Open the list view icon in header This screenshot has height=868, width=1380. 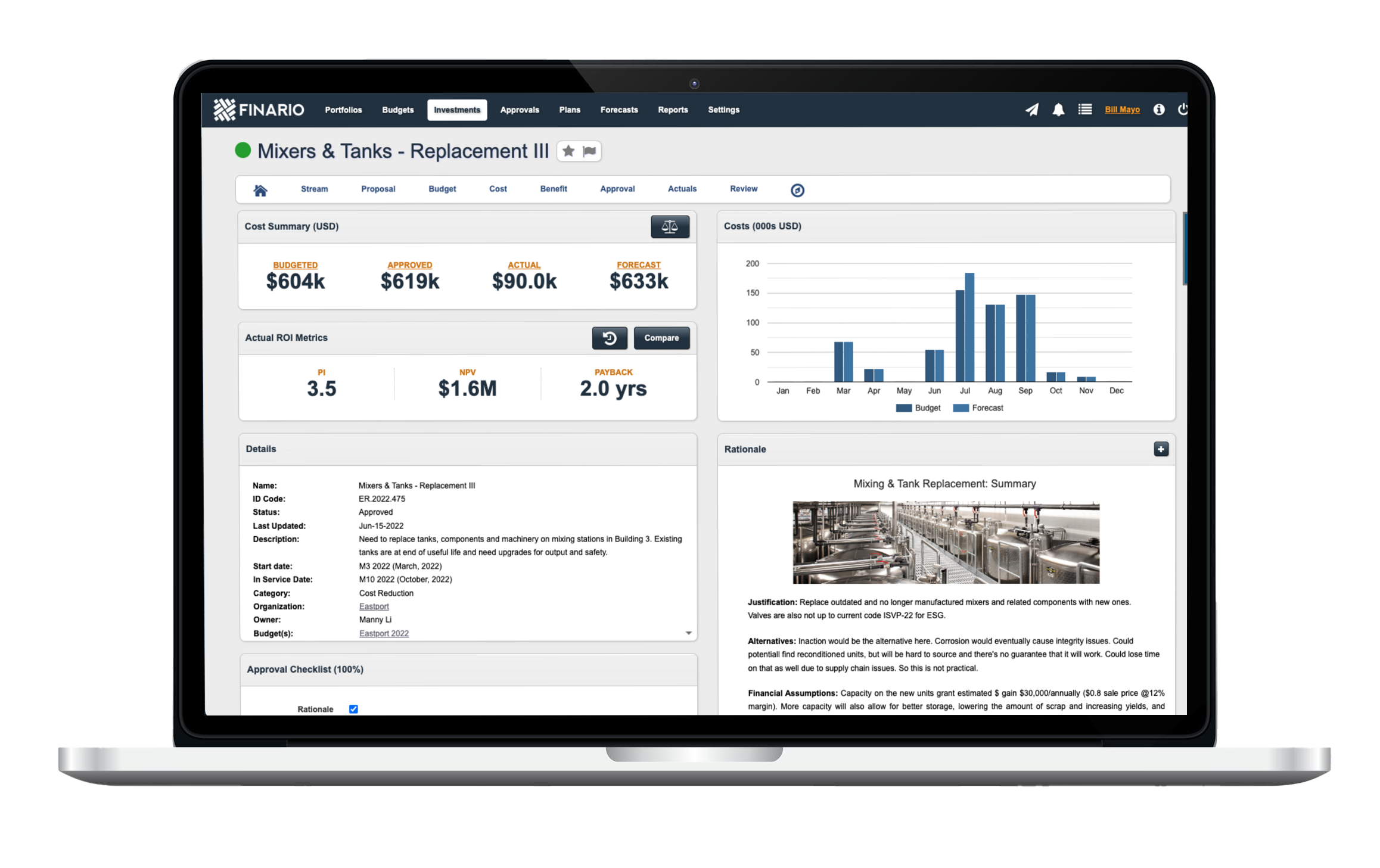pyautogui.click(x=1084, y=110)
